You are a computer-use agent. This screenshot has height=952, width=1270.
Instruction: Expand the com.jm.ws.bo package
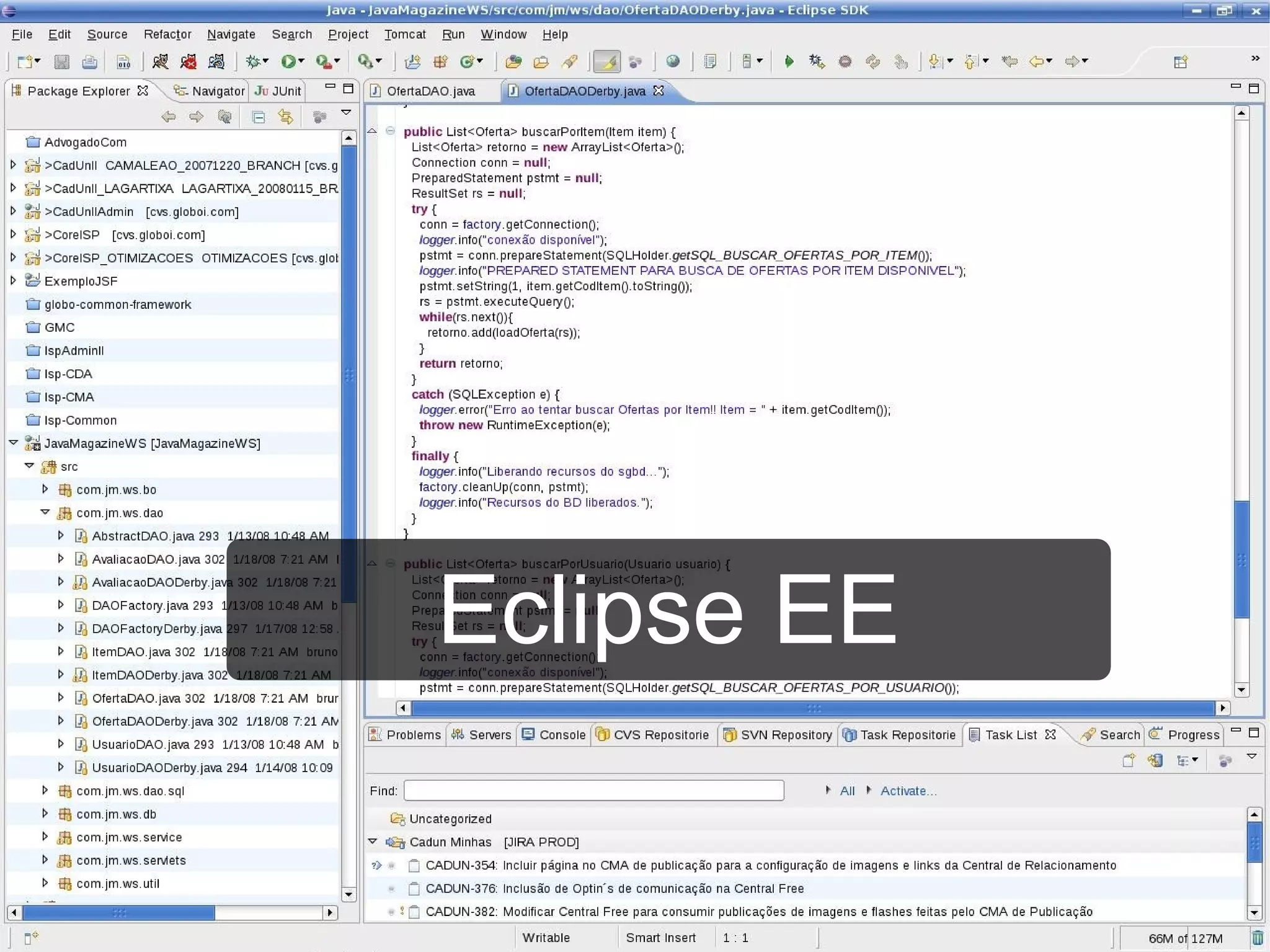coord(45,489)
